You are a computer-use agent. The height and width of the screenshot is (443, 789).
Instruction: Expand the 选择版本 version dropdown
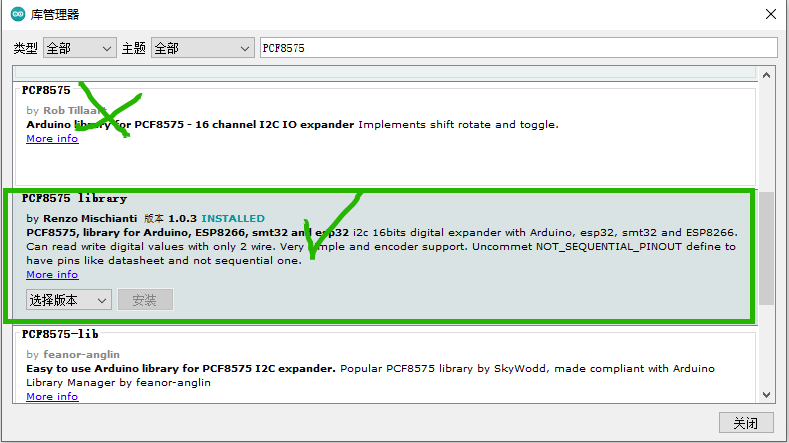click(69, 300)
